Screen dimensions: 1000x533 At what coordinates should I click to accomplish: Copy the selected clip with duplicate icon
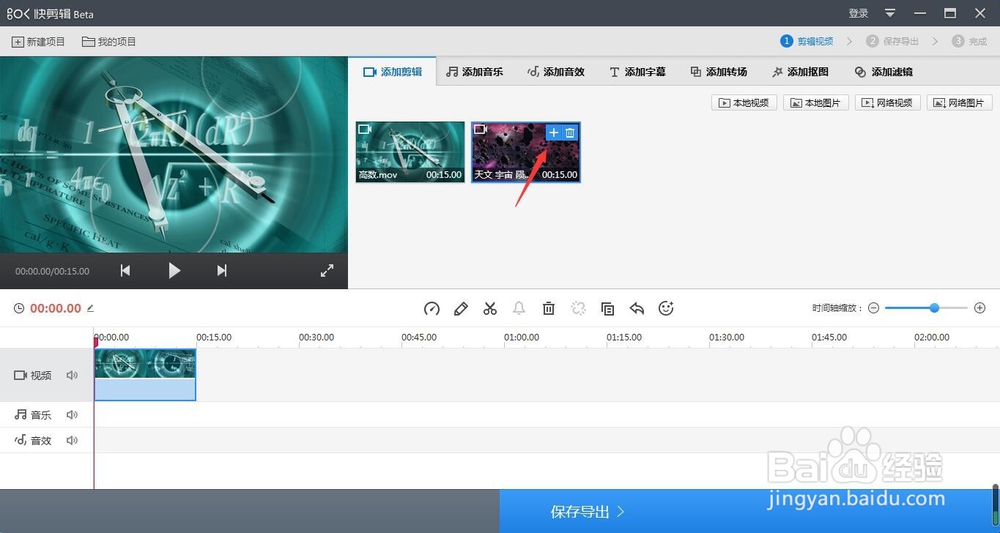click(x=607, y=309)
